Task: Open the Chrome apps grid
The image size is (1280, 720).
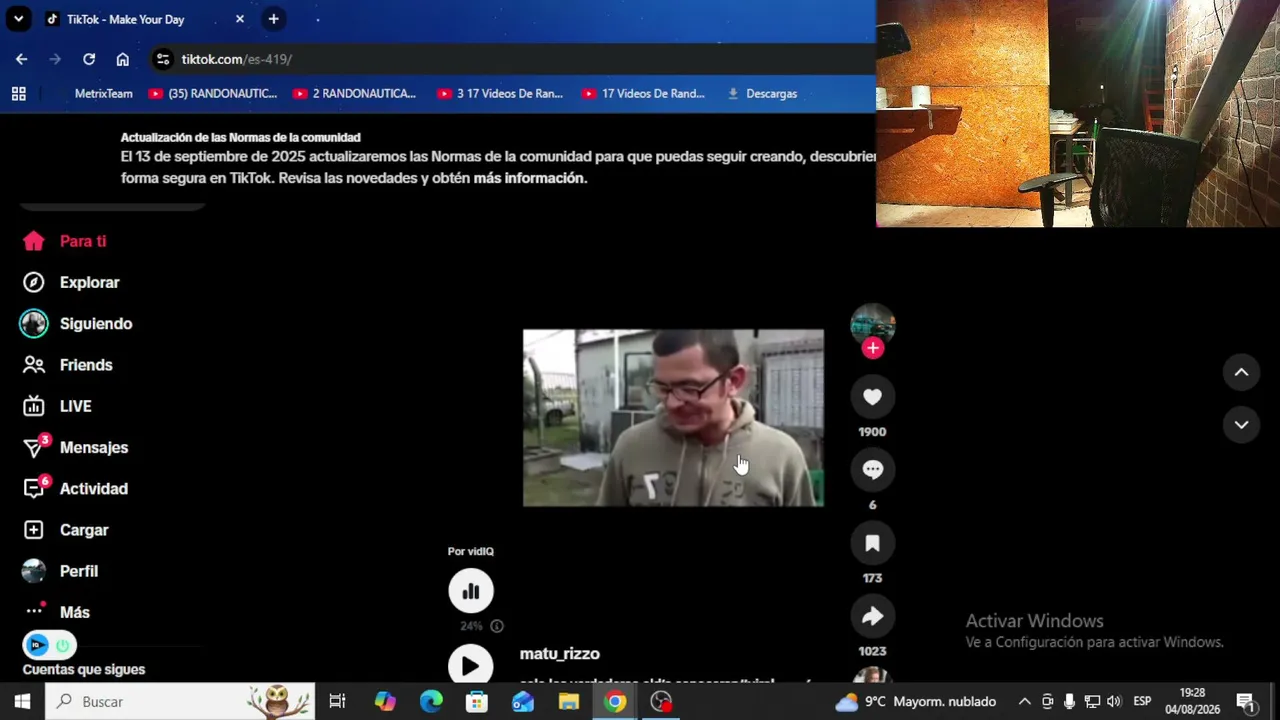Action: coord(18,94)
